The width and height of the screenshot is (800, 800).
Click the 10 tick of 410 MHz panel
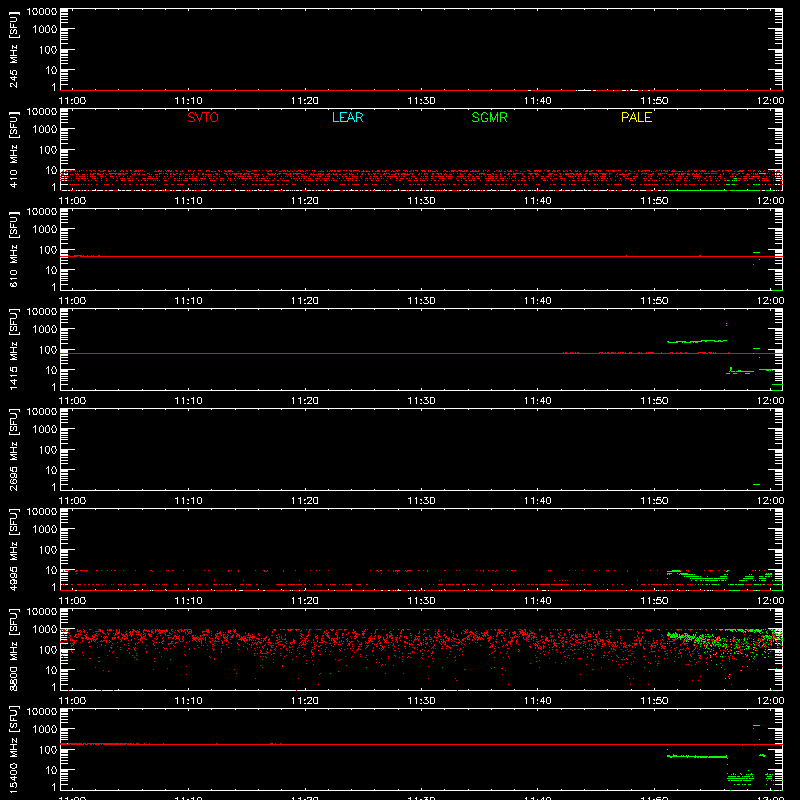51,170
